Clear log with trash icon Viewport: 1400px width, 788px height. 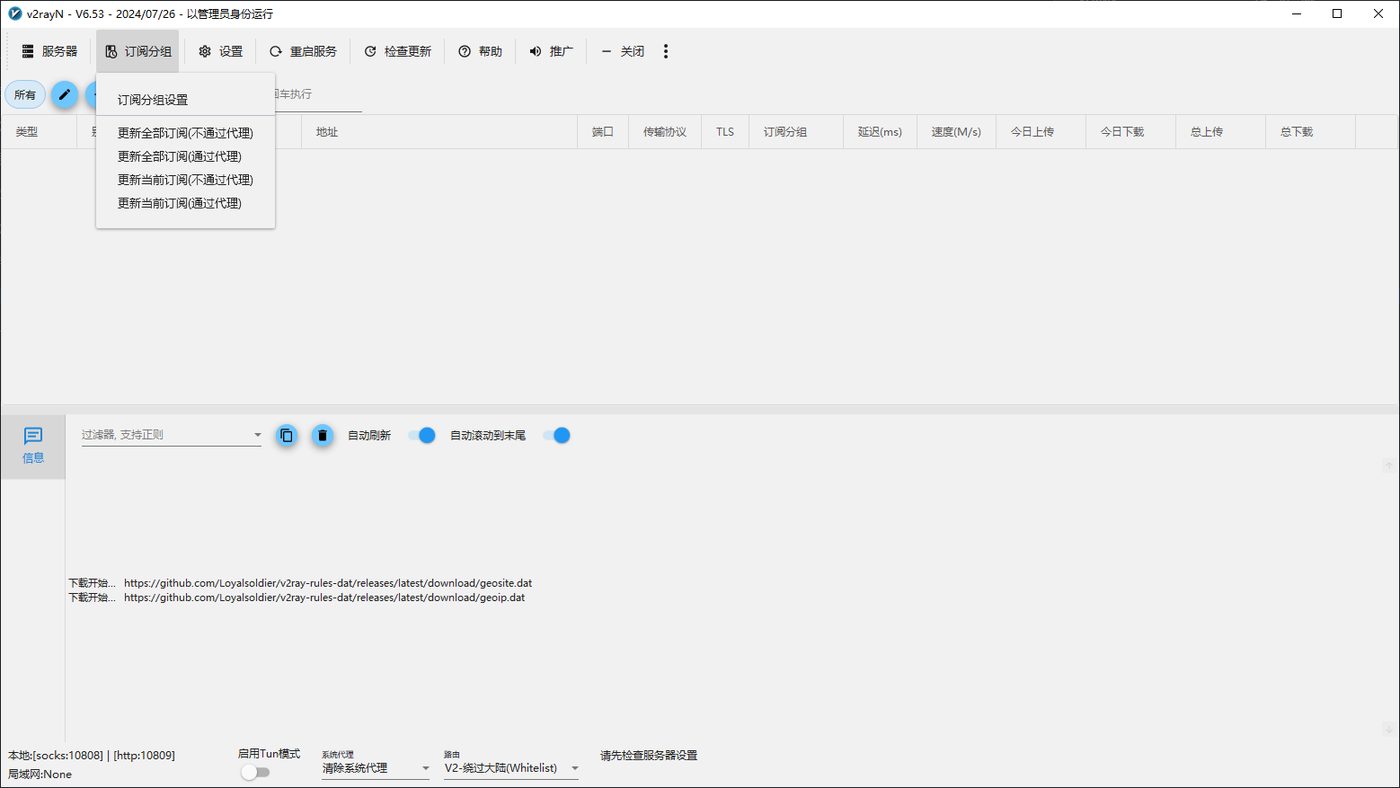322,435
